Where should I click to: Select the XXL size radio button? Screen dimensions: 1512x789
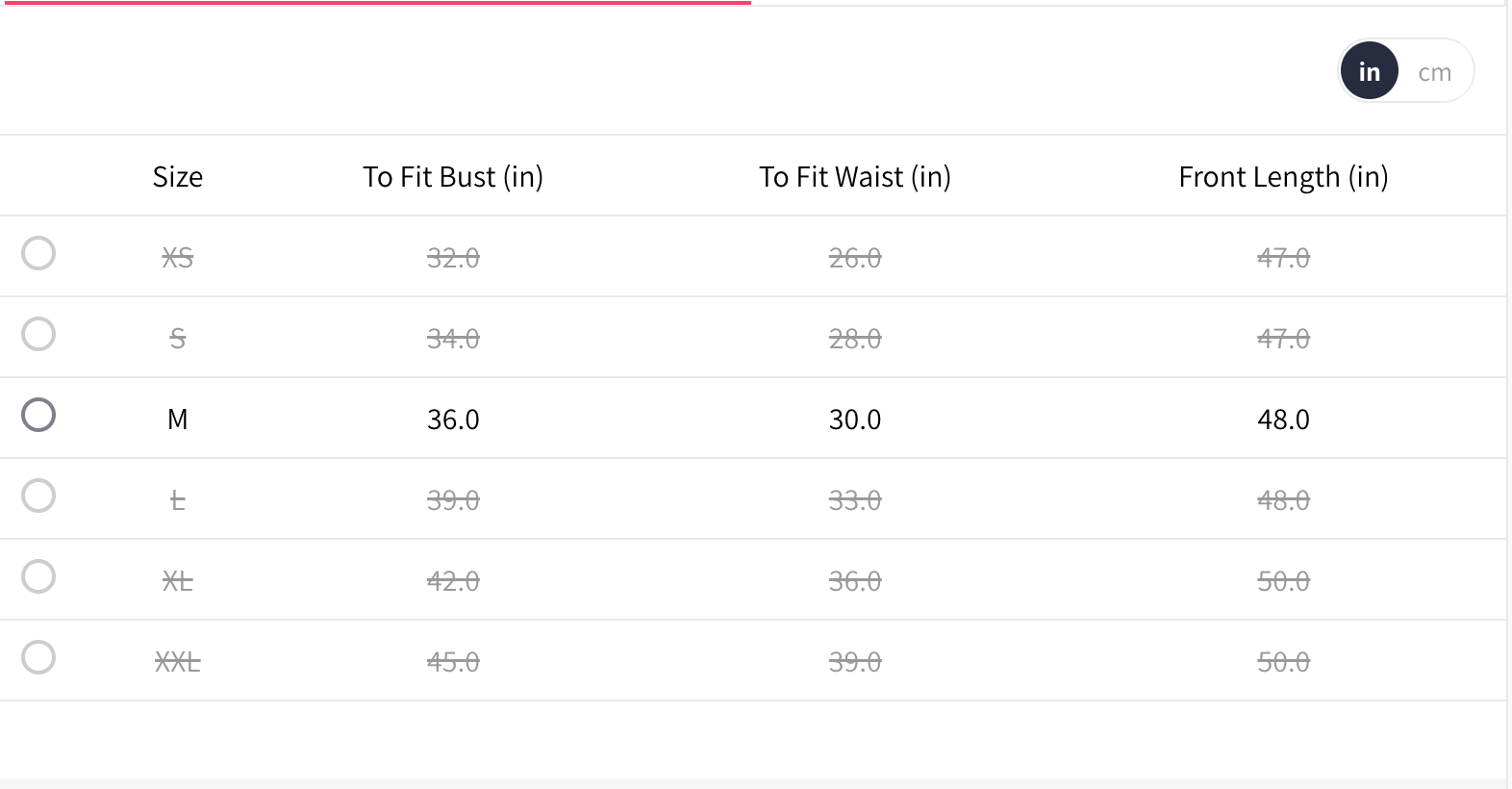point(38,658)
